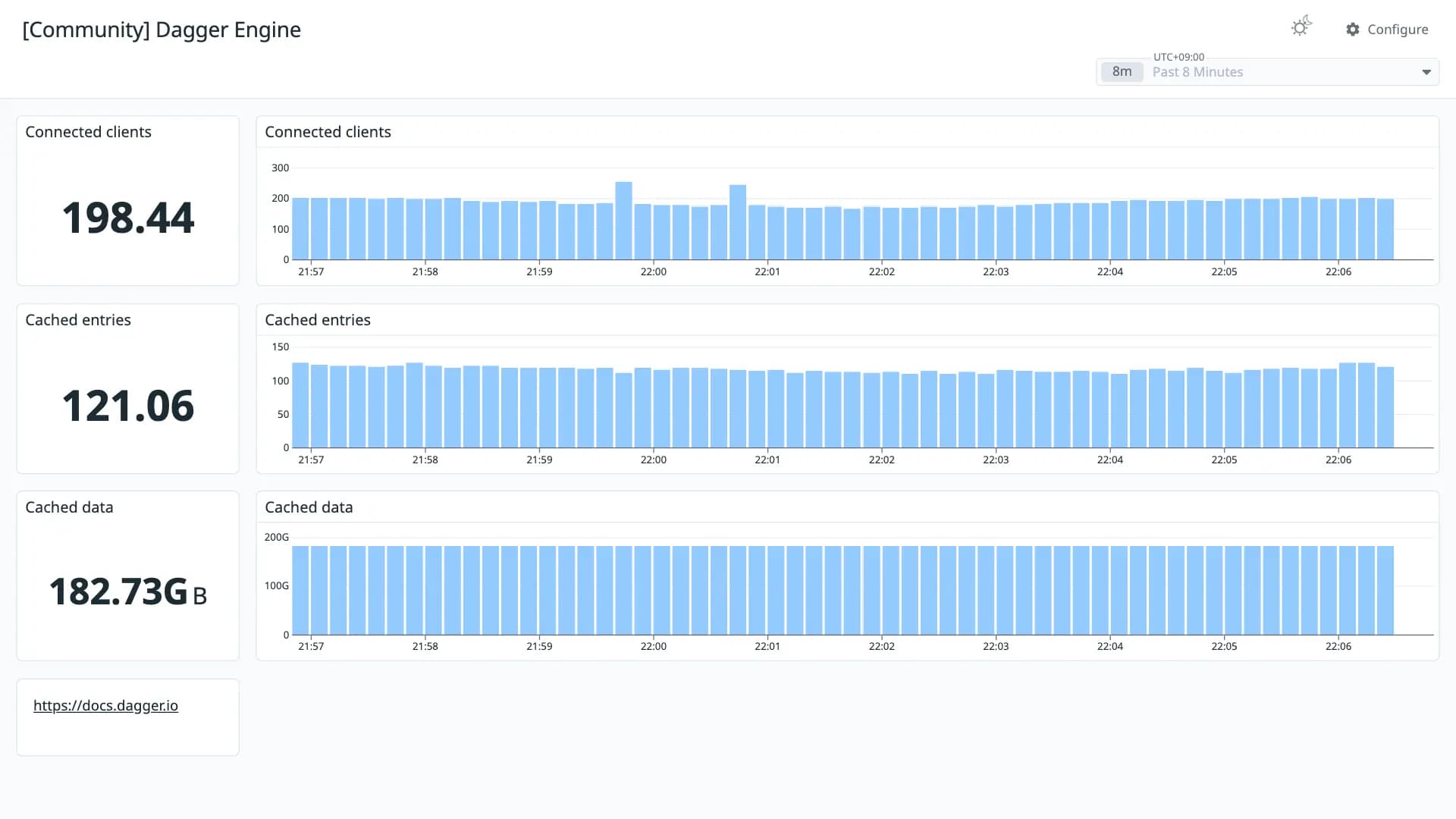Select the tallest spike bar in Connected clients chart
The image size is (1456, 819).
pos(623,221)
